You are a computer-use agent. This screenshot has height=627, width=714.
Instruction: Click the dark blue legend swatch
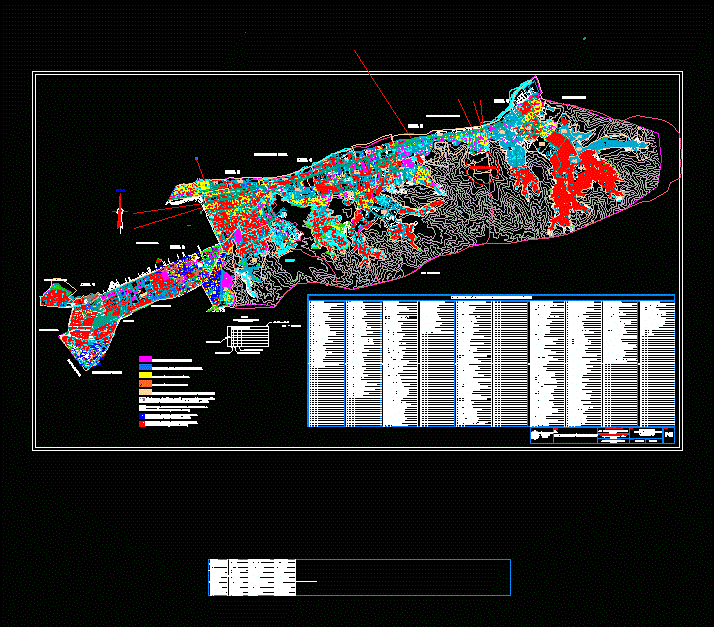pos(143,415)
